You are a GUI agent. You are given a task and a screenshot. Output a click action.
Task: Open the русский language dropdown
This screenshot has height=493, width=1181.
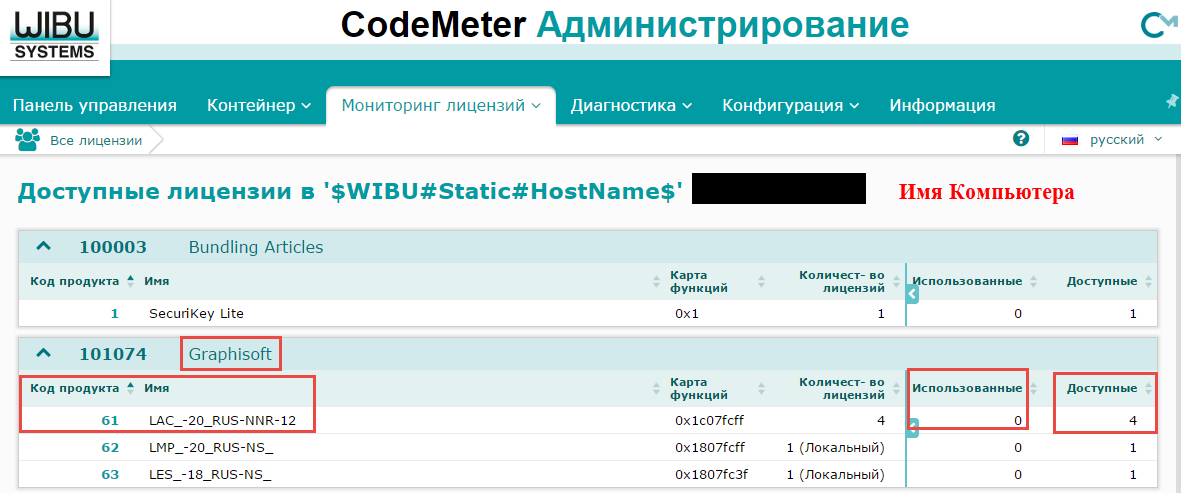pyautogui.click(x=1125, y=139)
